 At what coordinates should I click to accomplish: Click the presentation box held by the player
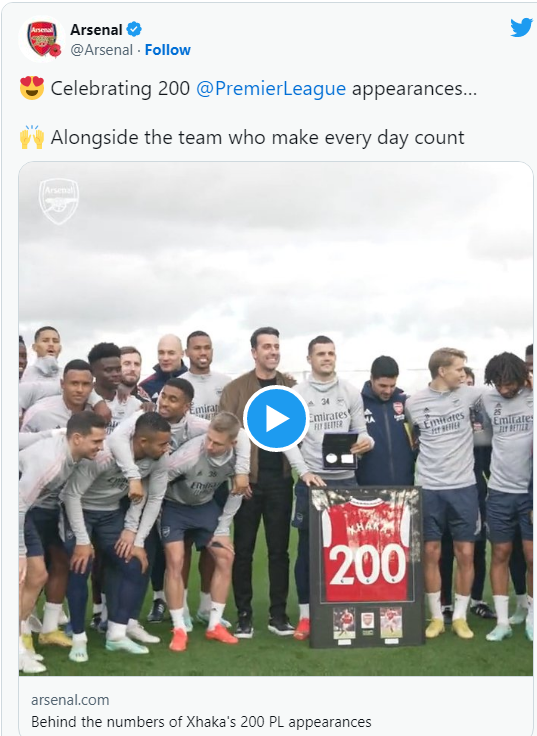[340, 451]
